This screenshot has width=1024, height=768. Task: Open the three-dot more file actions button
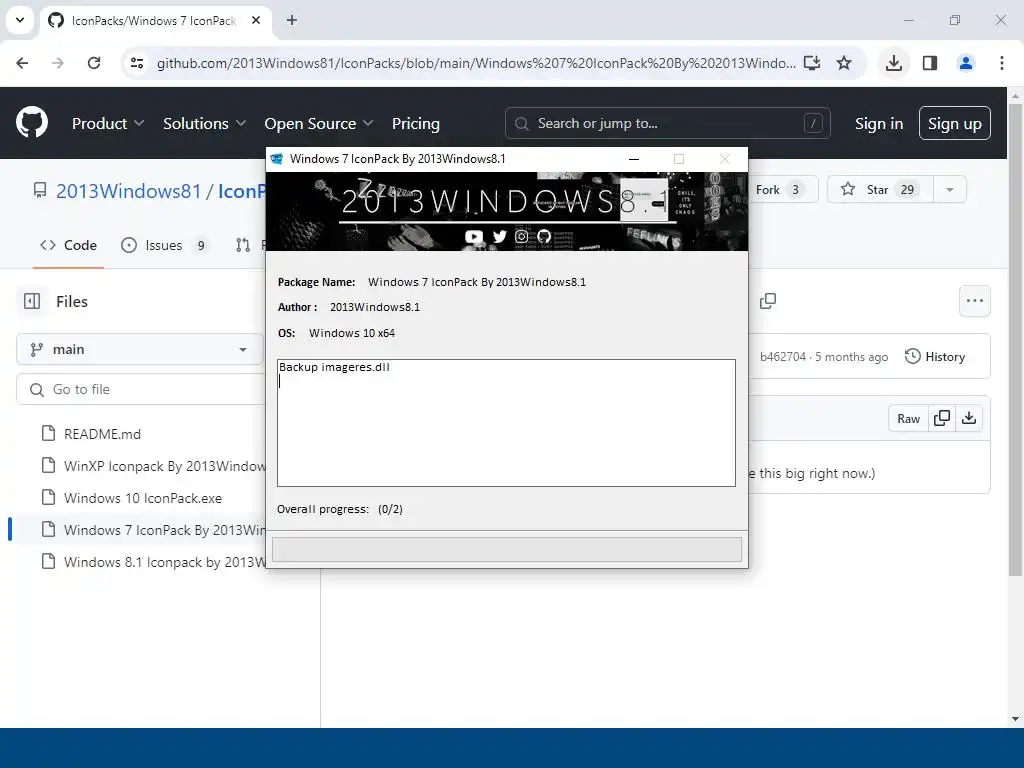coord(974,301)
